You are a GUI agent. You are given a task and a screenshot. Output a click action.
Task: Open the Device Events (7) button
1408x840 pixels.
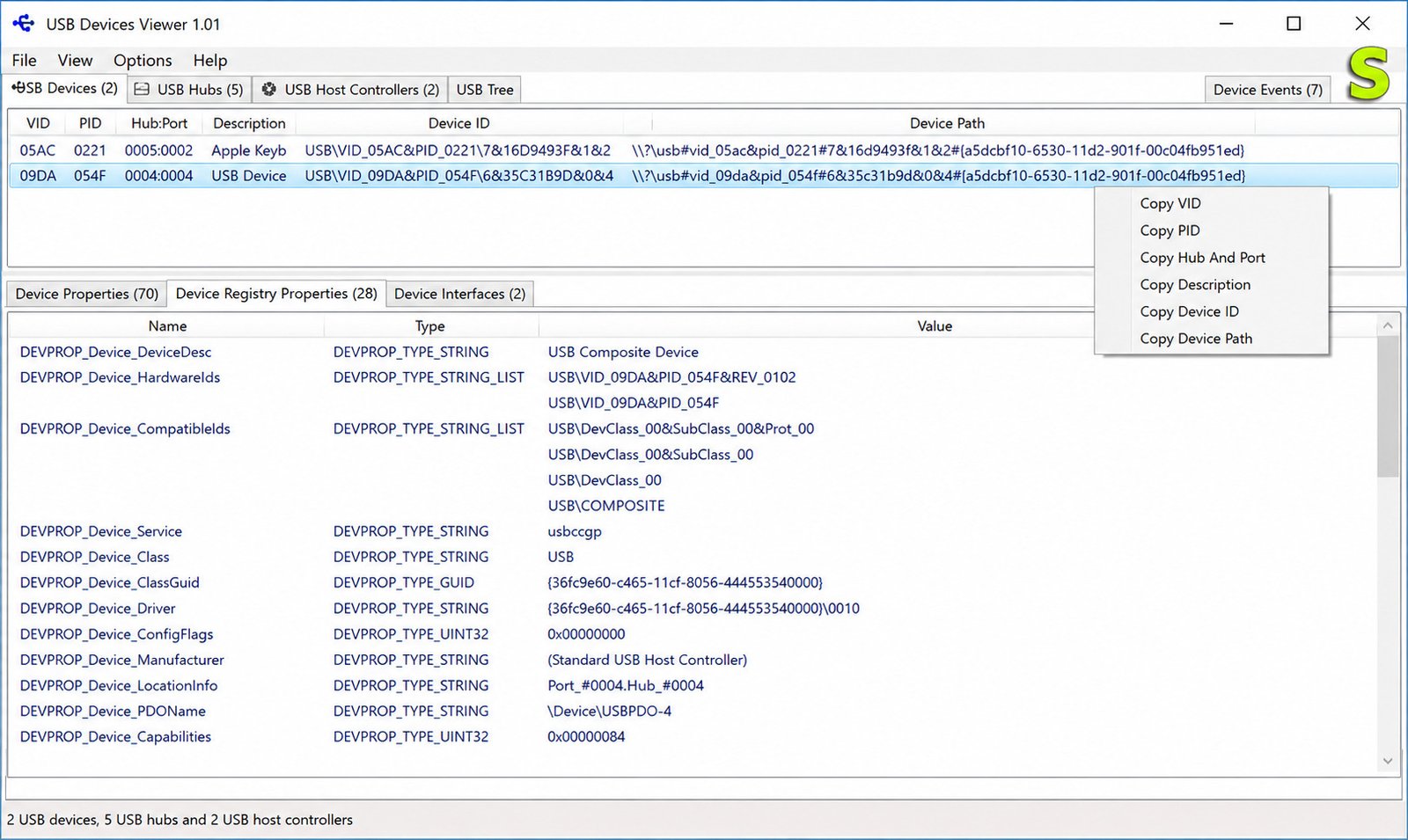[1267, 90]
